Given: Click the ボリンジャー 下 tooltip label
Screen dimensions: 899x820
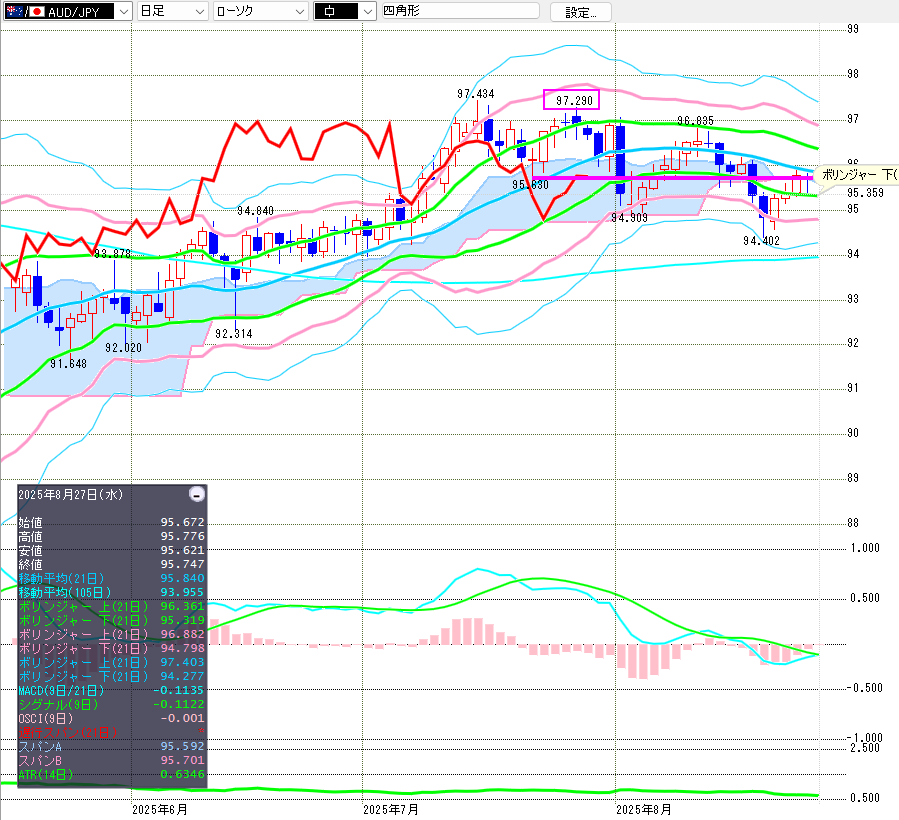Looking at the screenshot, I should tap(858, 174).
